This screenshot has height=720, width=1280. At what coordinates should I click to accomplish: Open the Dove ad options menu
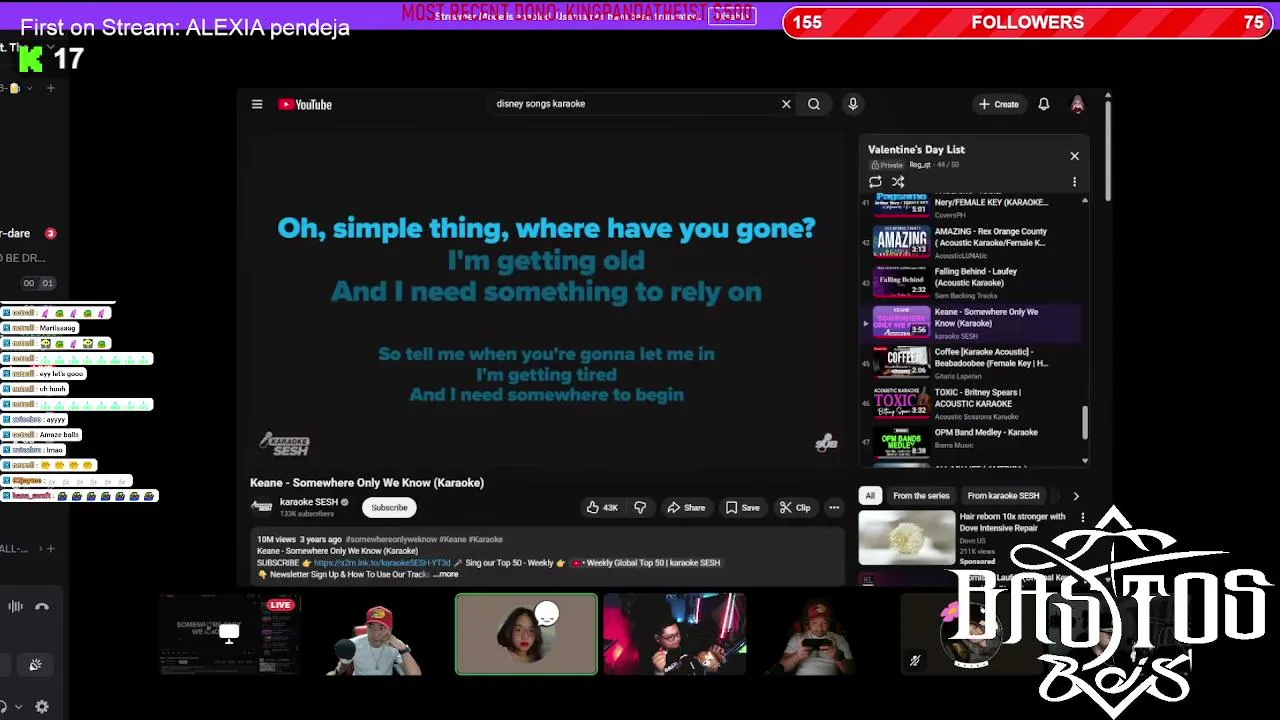pyautogui.click(x=1082, y=517)
